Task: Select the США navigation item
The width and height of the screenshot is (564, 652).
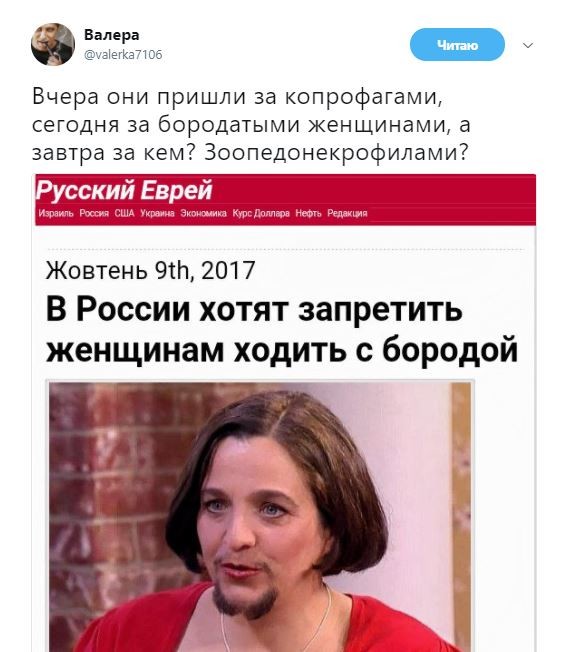Action: (x=124, y=213)
